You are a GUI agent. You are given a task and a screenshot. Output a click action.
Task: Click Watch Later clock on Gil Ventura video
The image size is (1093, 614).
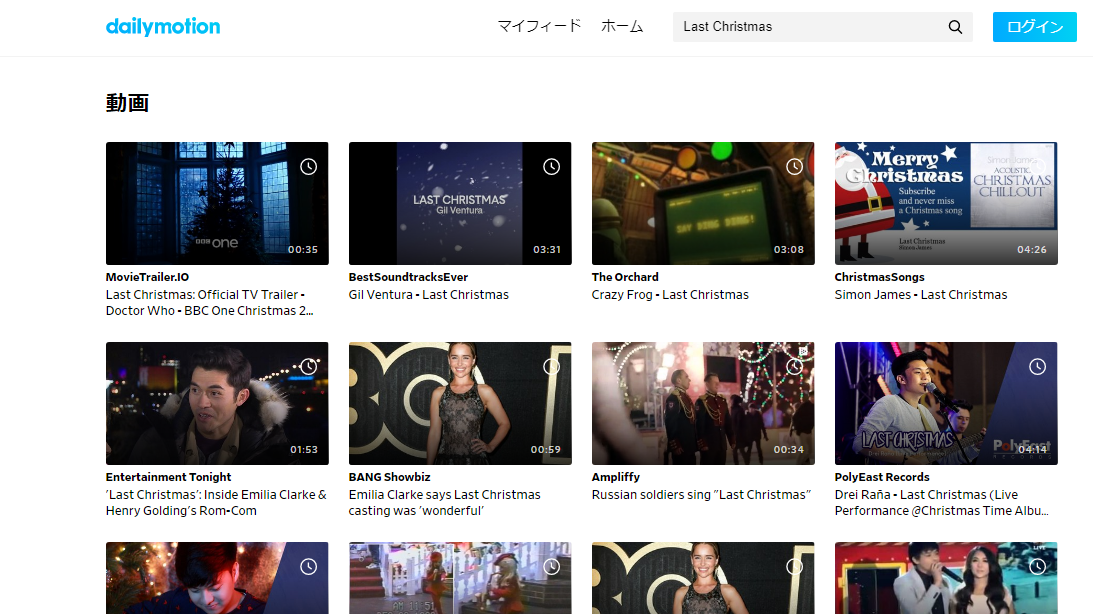click(x=551, y=167)
